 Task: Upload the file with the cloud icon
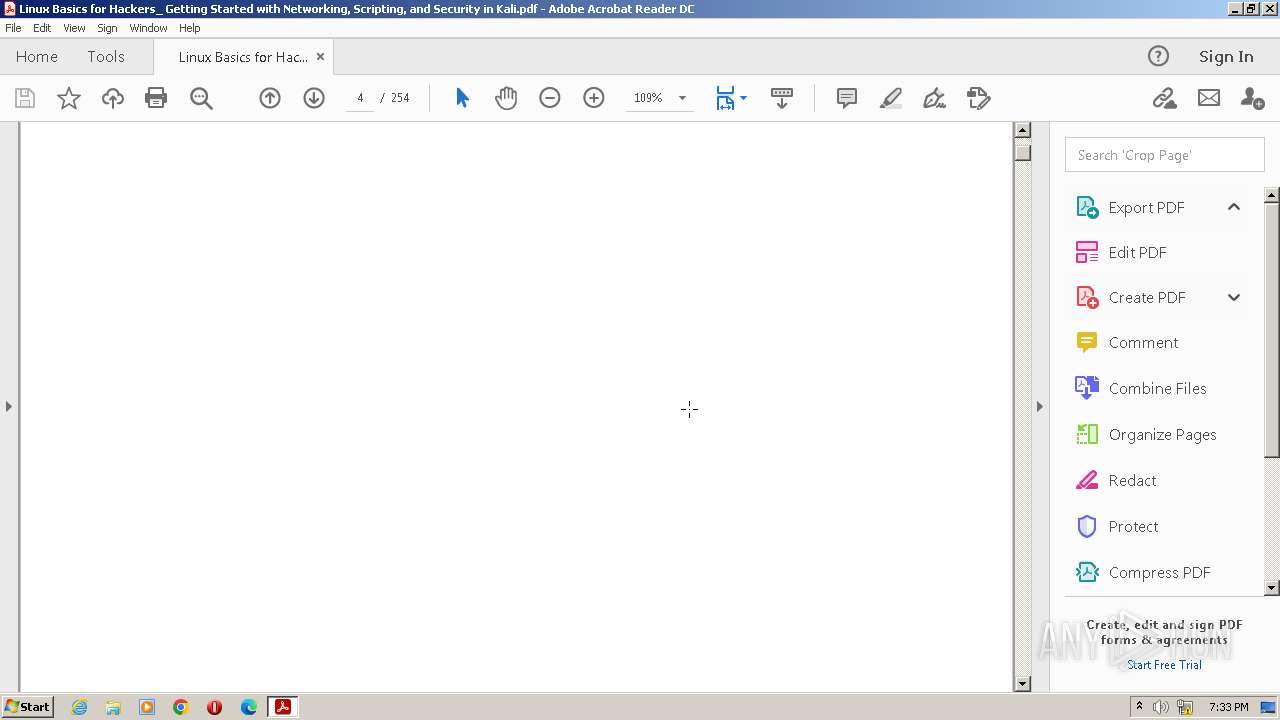tap(113, 98)
